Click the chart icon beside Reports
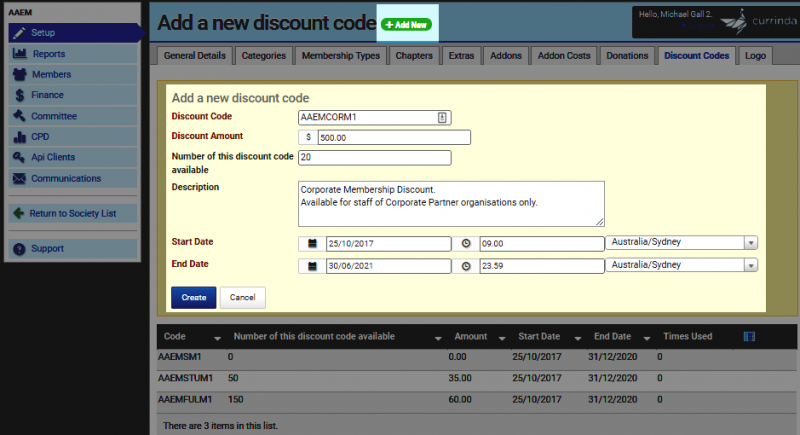Viewport: 800px width, 435px height. [x=19, y=53]
